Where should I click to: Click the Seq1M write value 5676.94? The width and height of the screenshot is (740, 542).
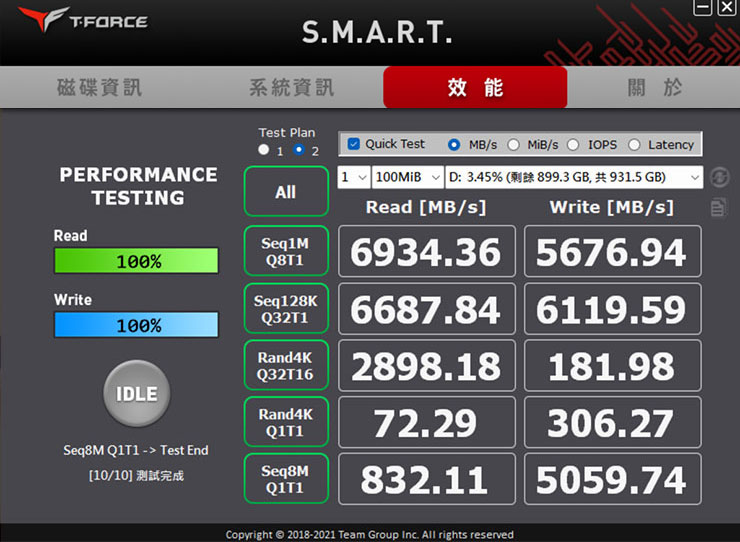pyautogui.click(x=613, y=252)
